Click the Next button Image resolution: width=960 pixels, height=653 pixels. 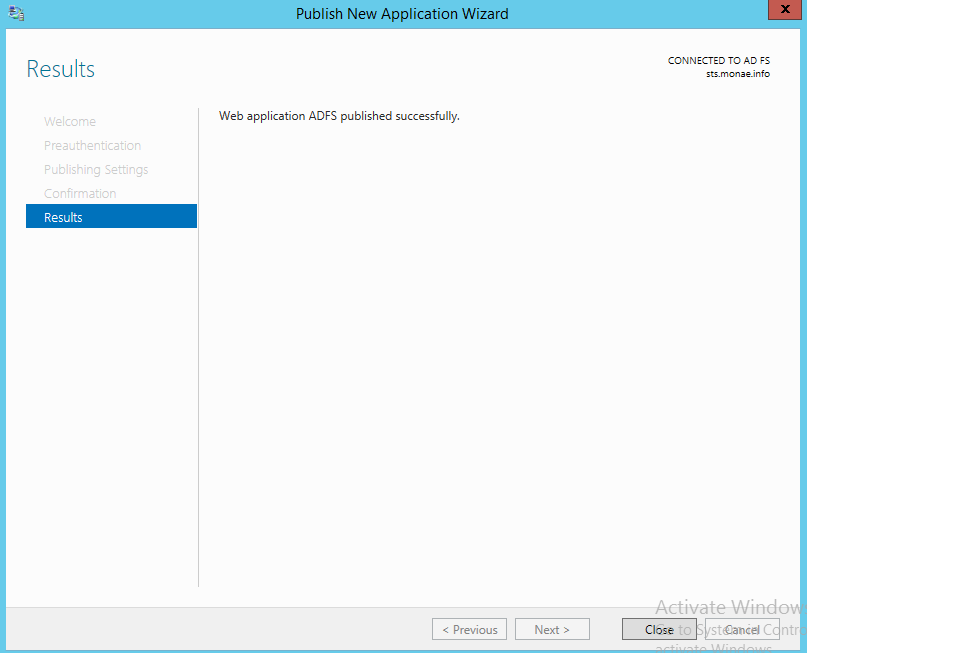pos(552,629)
